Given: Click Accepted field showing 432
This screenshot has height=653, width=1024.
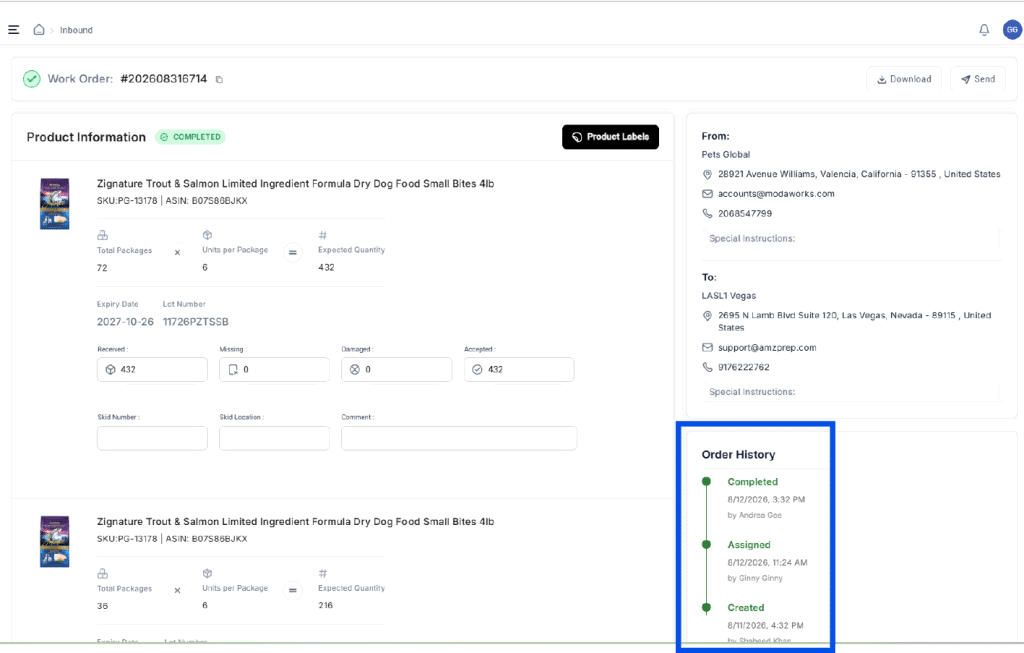Looking at the screenshot, I should (519, 370).
